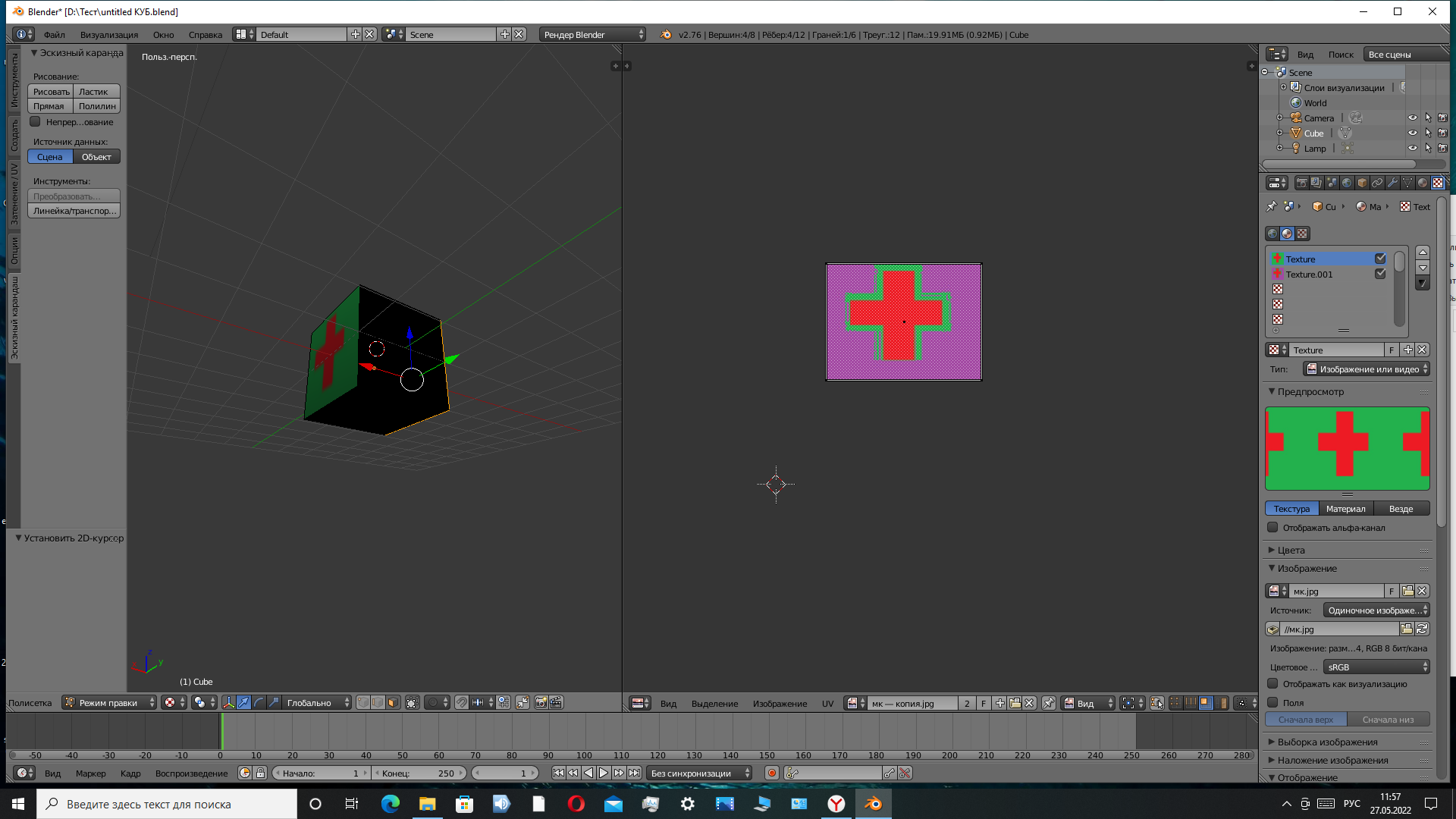Viewport: 1456px width, 819px height.
Task: Switch preview to 'Материал' tab
Action: click(1345, 509)
